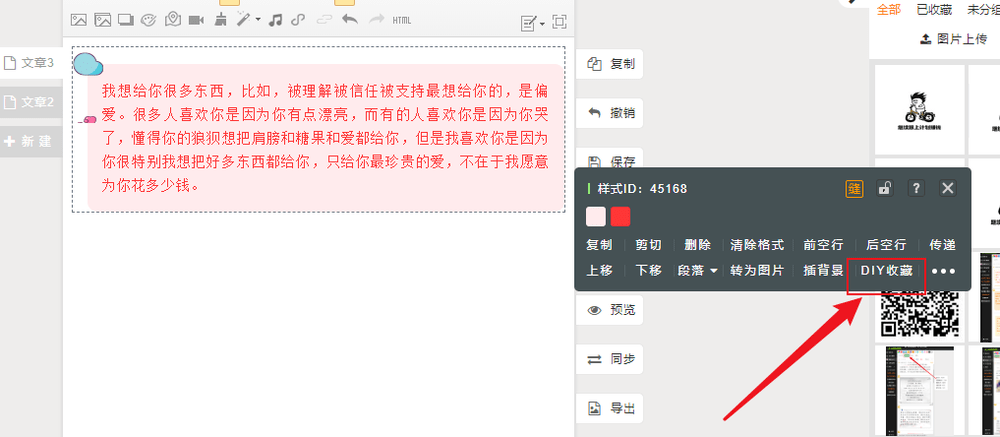Expand the magic wand dropdown arrow
1000x437 pixels.
pos(258,20)
